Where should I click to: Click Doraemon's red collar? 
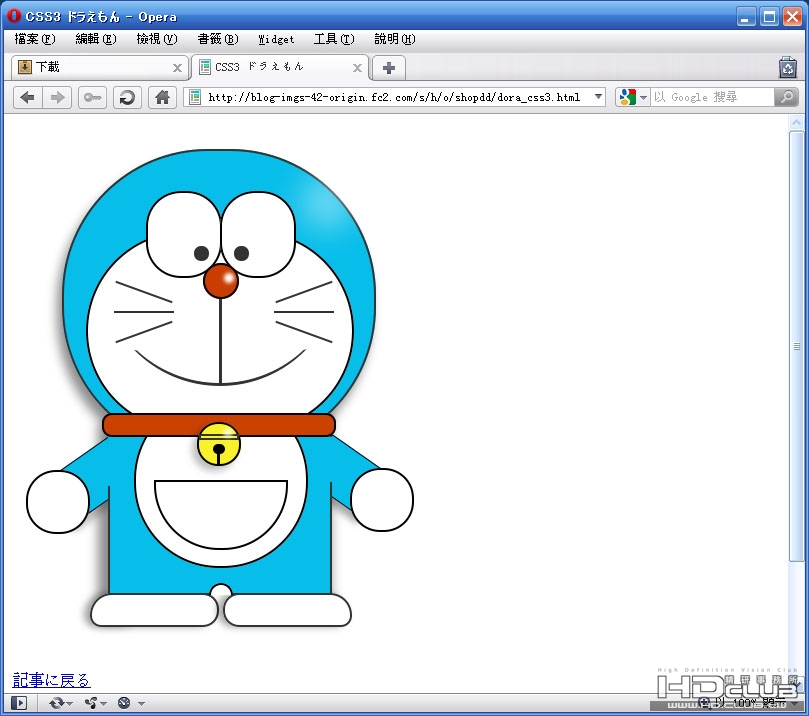[219, 425]
